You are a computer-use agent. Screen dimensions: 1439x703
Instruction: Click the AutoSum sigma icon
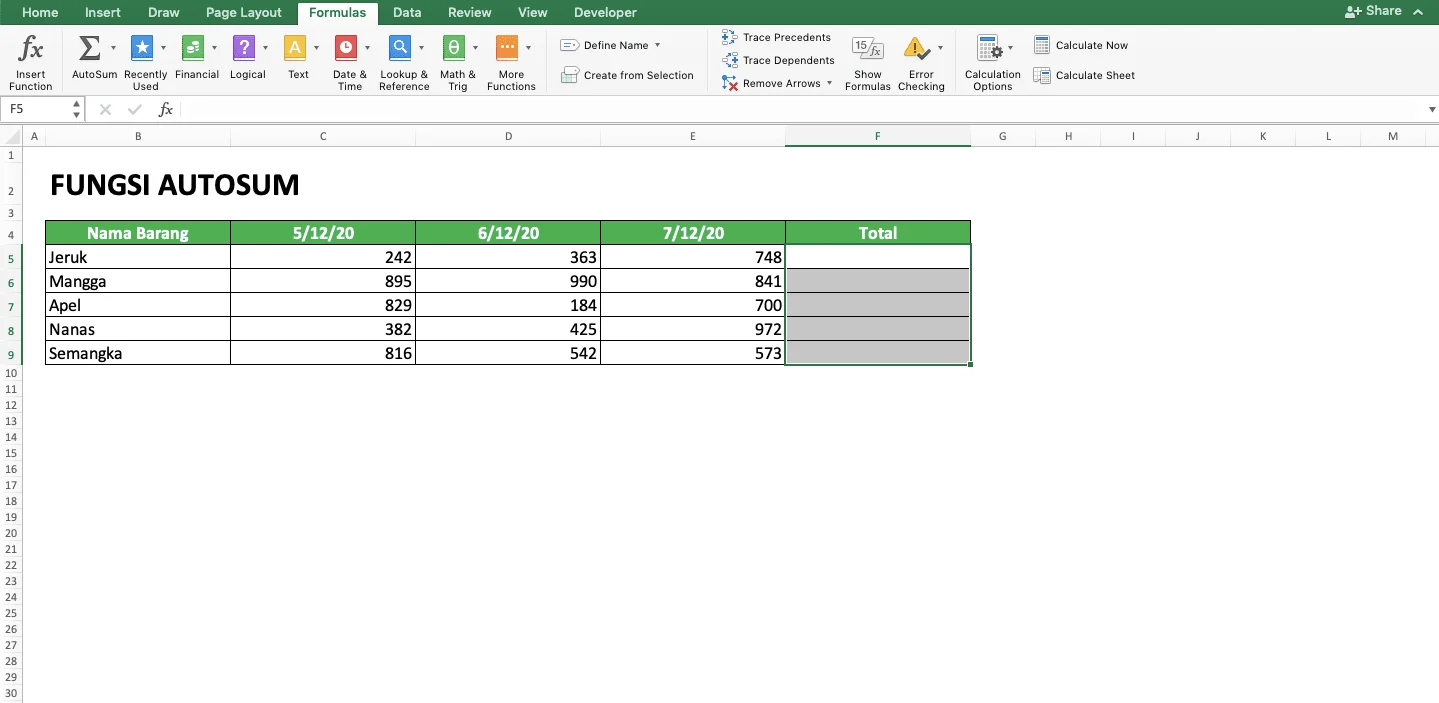pyautogui.click(x=89, y=48)
